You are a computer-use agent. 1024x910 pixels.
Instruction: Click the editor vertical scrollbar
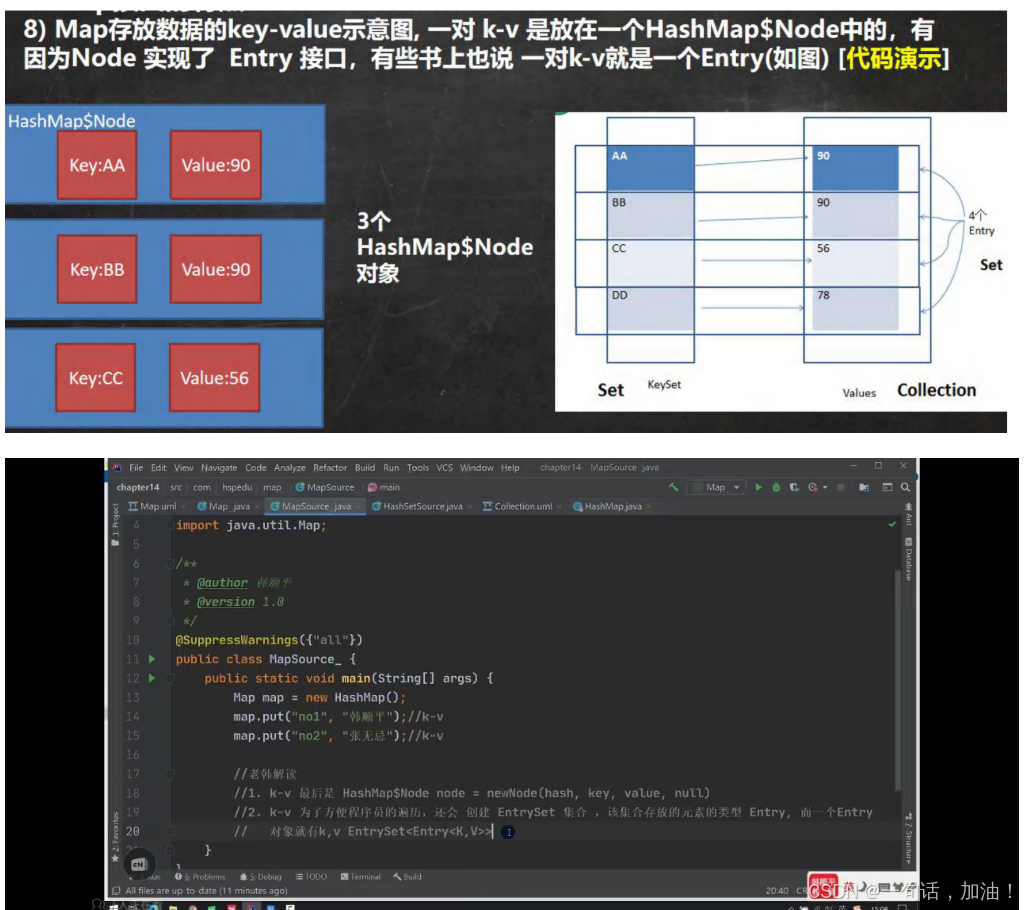(898, 679)
